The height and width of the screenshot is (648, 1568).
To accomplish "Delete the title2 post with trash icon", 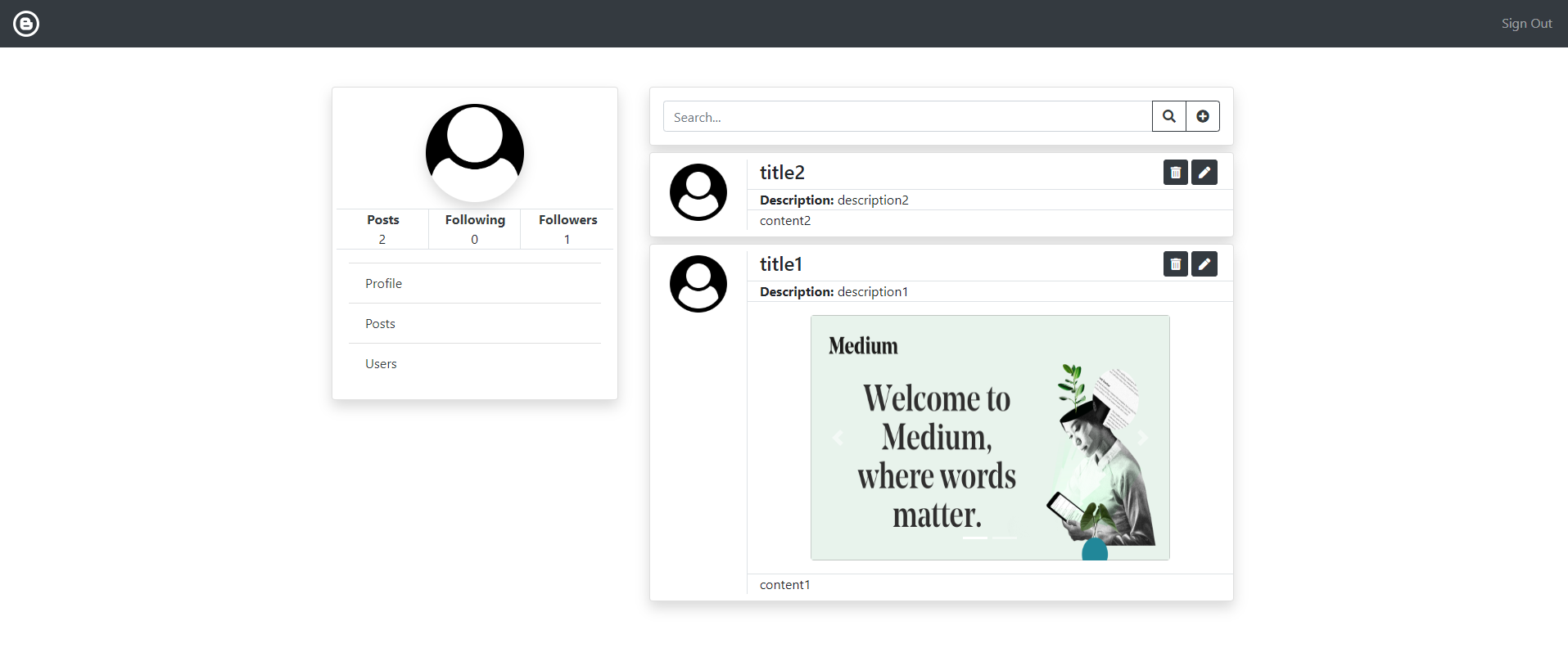I will (1176, 173).
